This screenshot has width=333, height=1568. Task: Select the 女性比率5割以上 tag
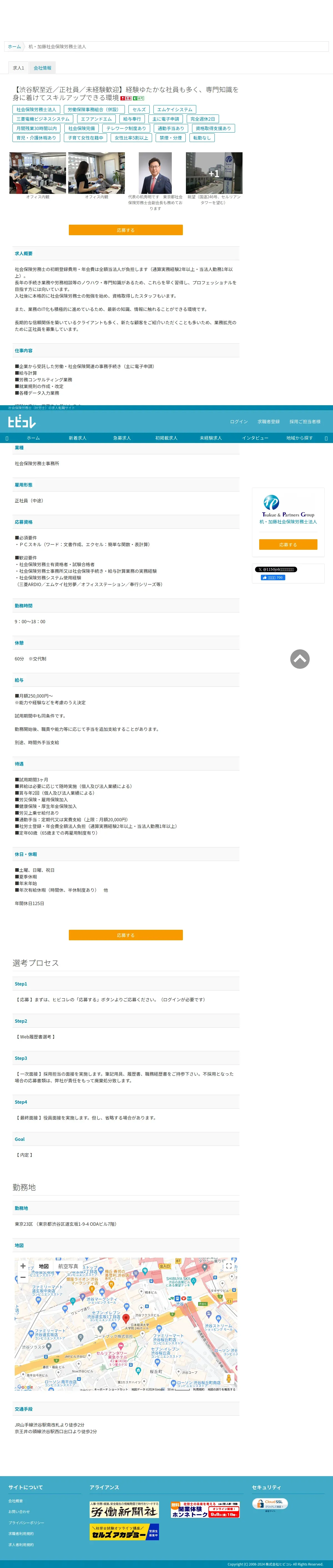132,138
